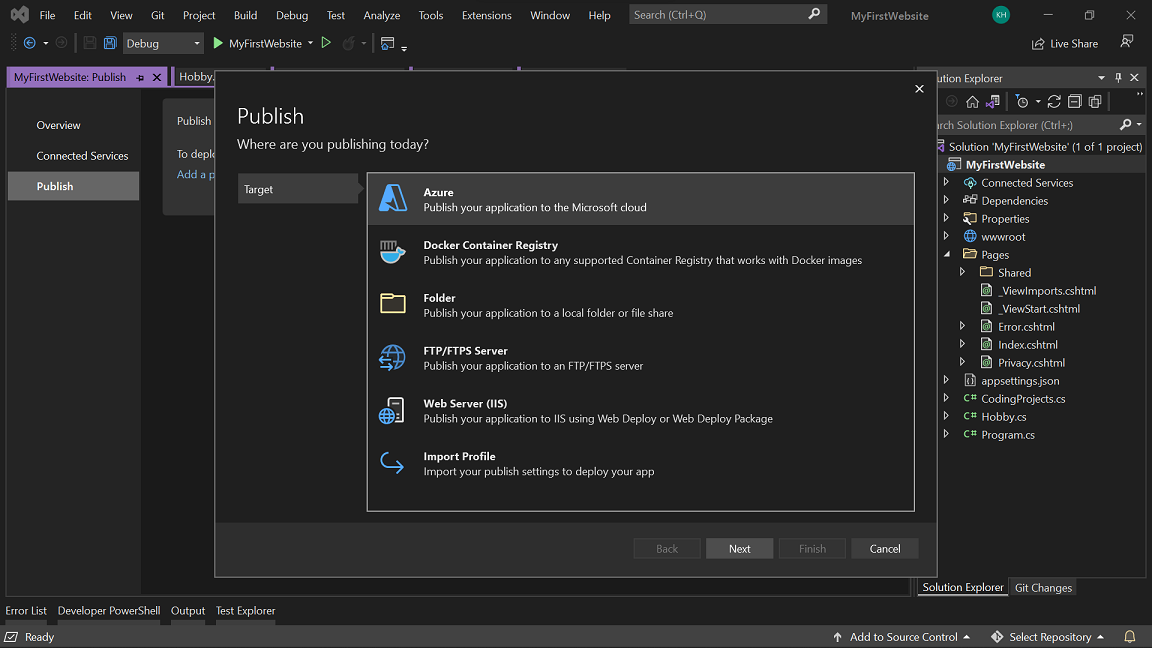Open the Navigate Backward history dropdown arrow

tap(46, 43)
